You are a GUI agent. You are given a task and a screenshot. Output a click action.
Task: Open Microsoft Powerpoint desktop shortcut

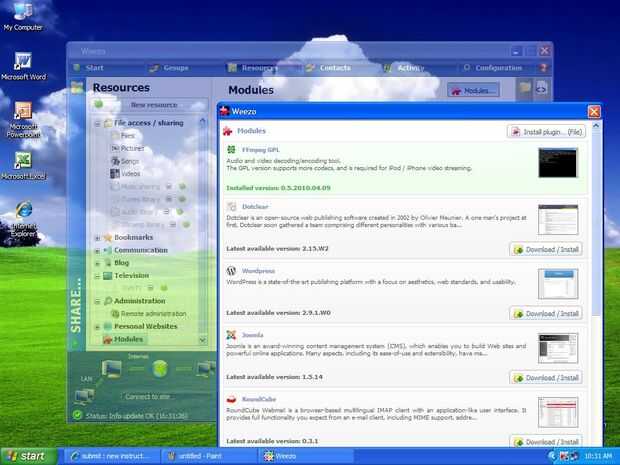[x=23, y=119]
